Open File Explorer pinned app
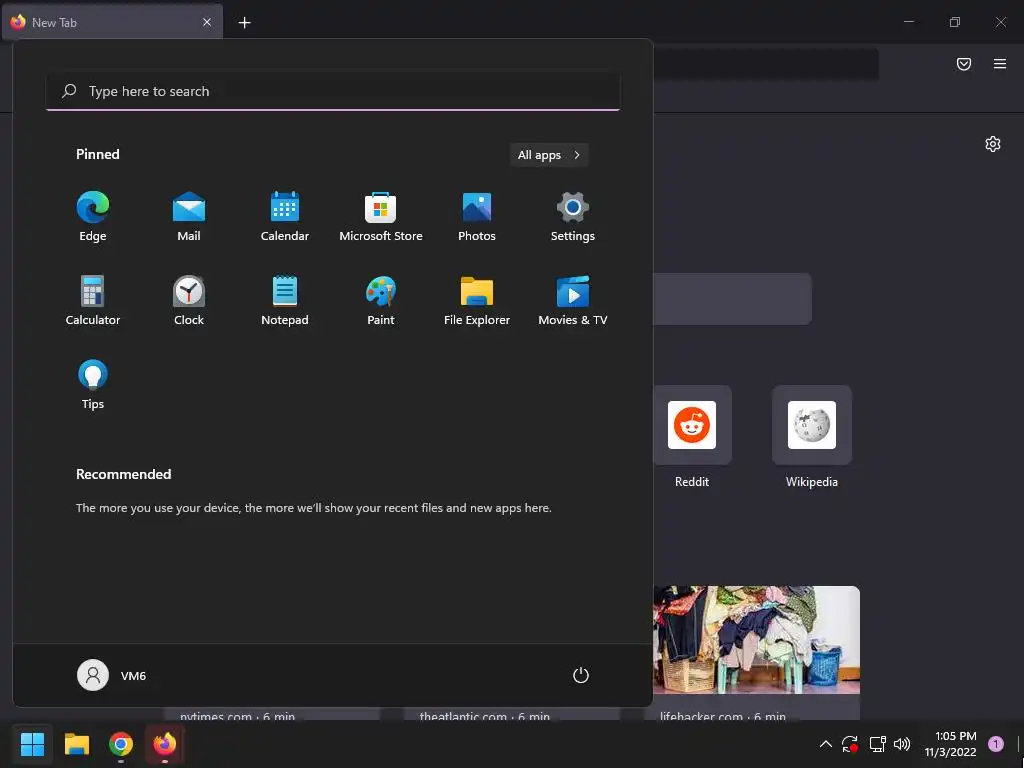 [477, 300]
